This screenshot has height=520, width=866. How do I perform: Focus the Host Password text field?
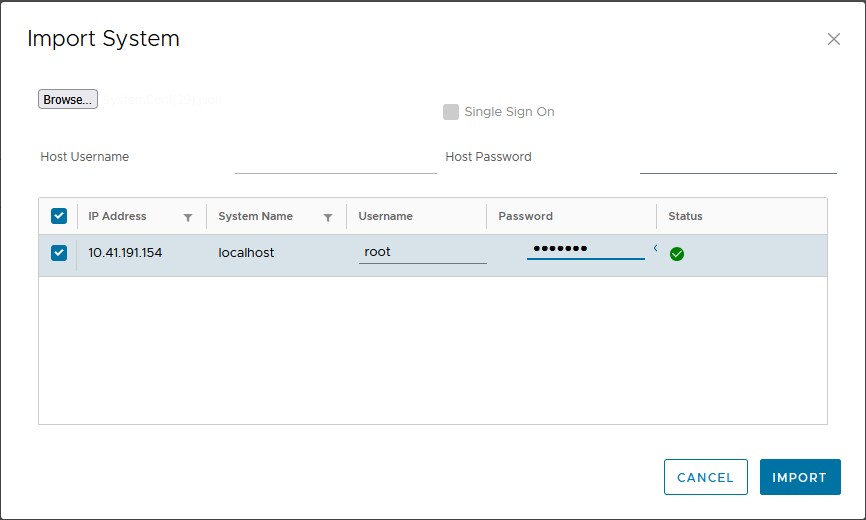pyautogui.click(x=737, y=160)
